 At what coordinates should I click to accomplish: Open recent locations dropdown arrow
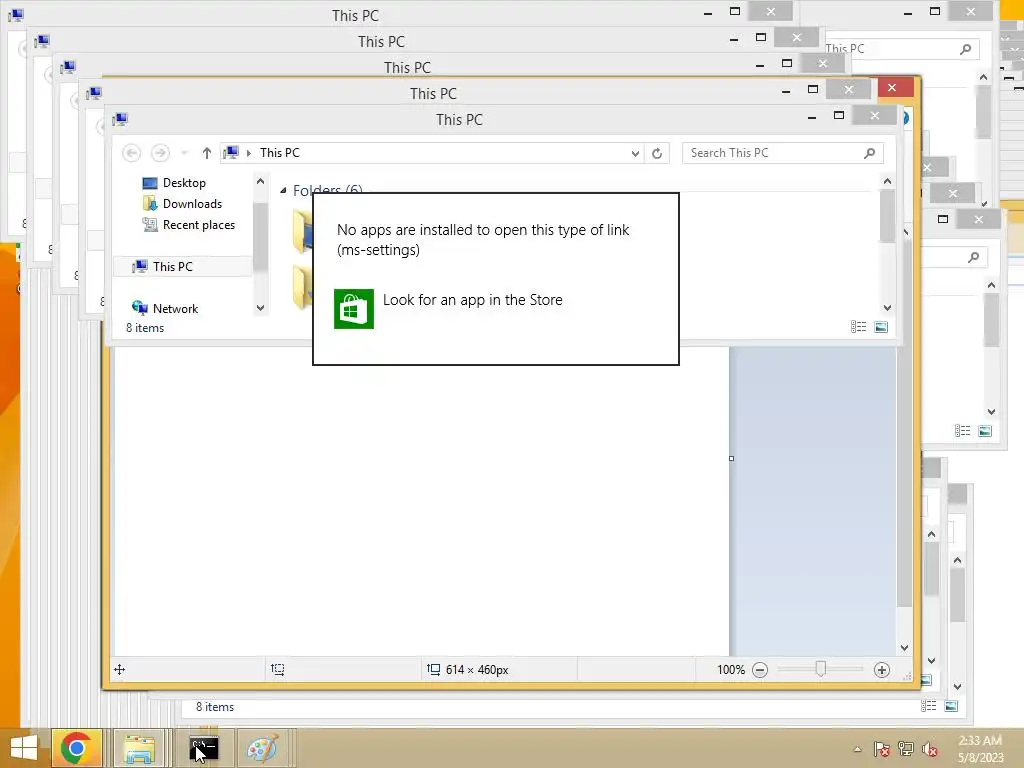[185, 153]
